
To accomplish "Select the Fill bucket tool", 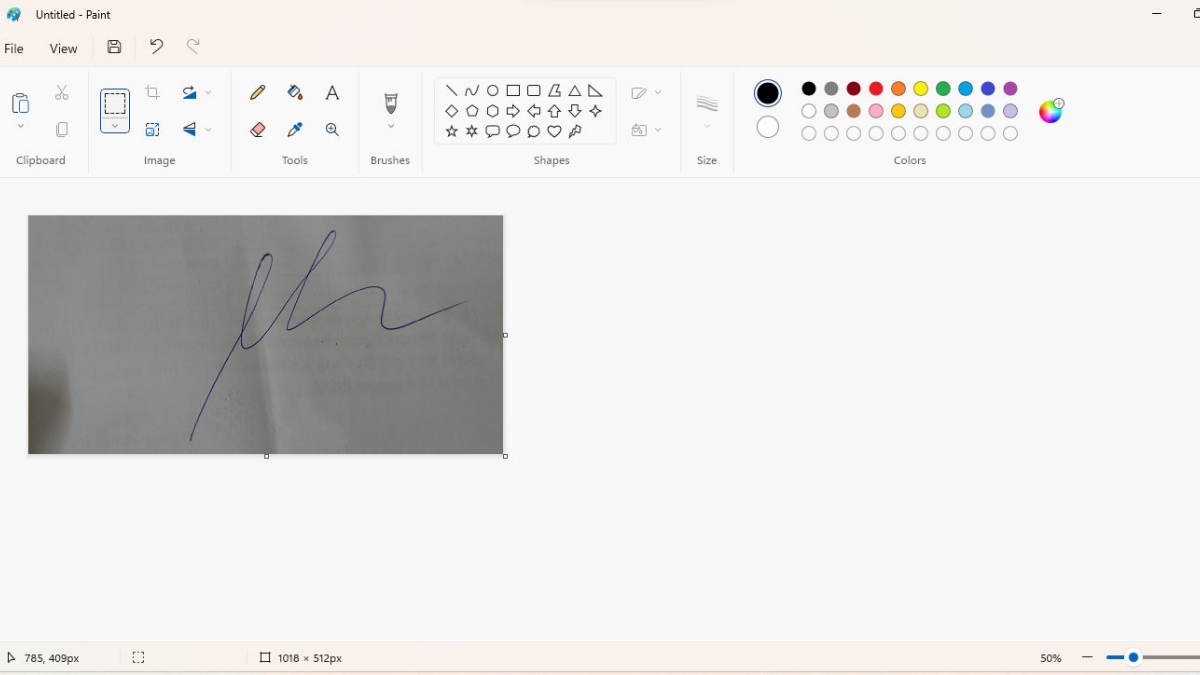I will pos(295,92).
